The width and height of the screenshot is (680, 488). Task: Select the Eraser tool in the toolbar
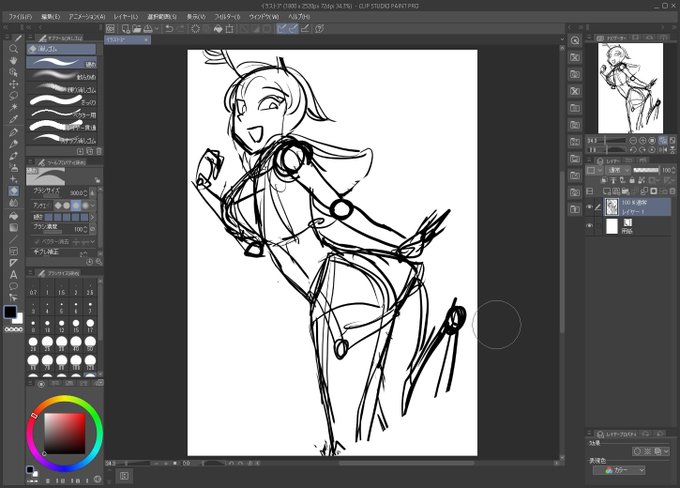[x=13, y=191]
